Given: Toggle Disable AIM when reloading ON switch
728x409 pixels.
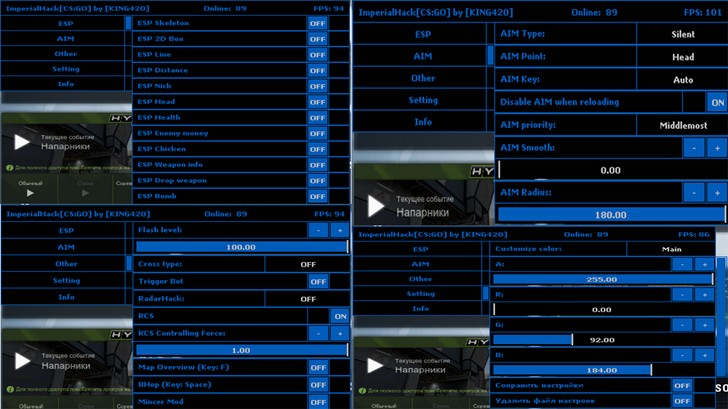Looking at the screenshot, I should pos(717,103).
